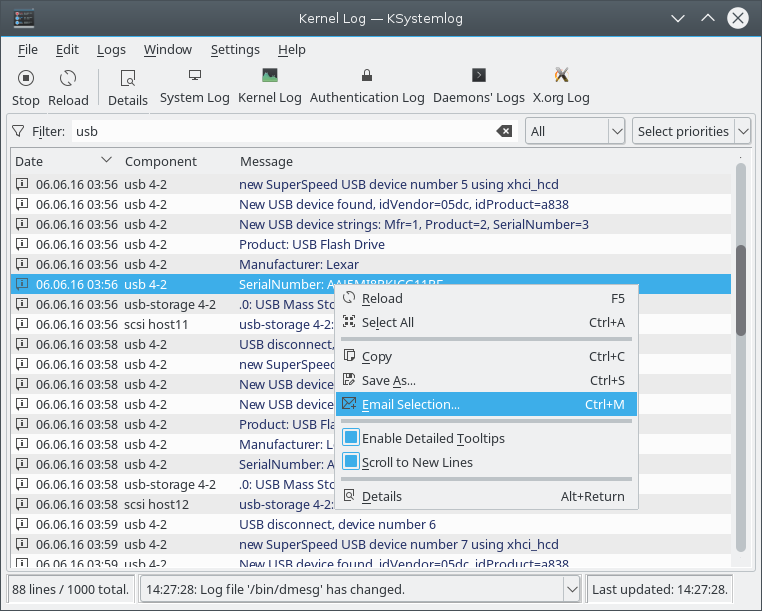Click the info icon of the USB disconnect device number 6 row
The image size is (762, 611).
point(22,524)
